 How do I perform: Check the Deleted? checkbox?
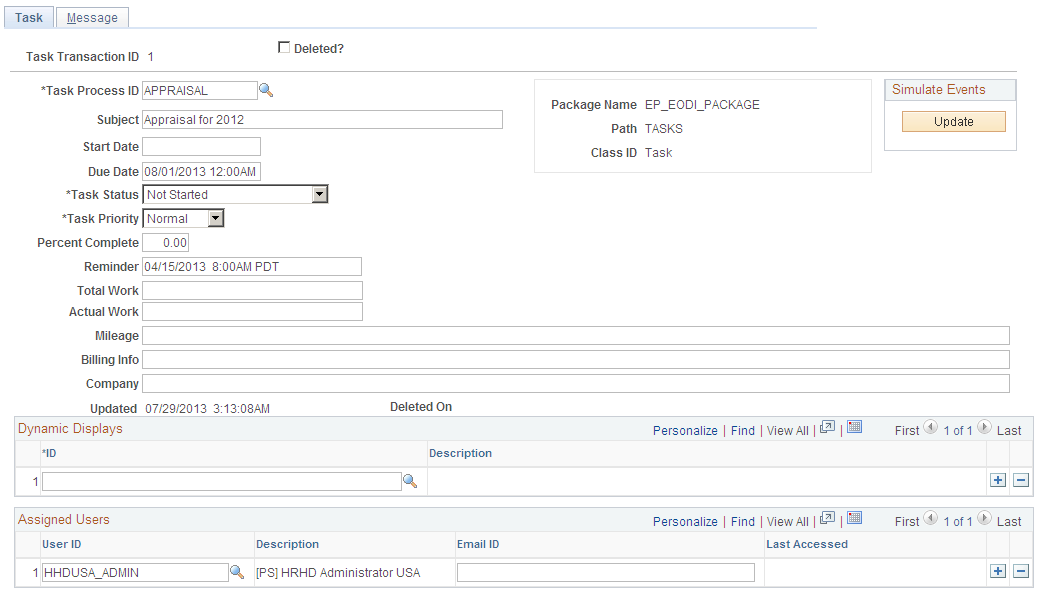click(284, 47)
